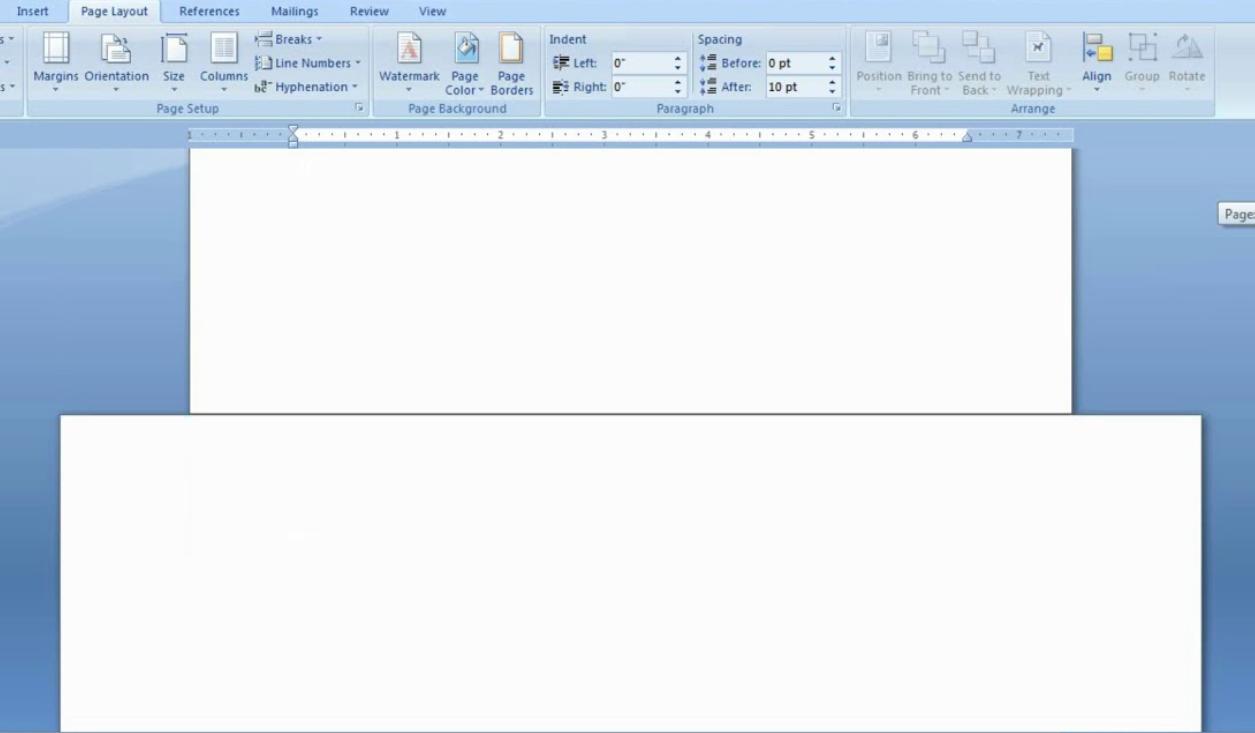Screen dimensions: 1255x733
Task: Click the right indent marker on ruler
Action: click(x=967, y=138)
